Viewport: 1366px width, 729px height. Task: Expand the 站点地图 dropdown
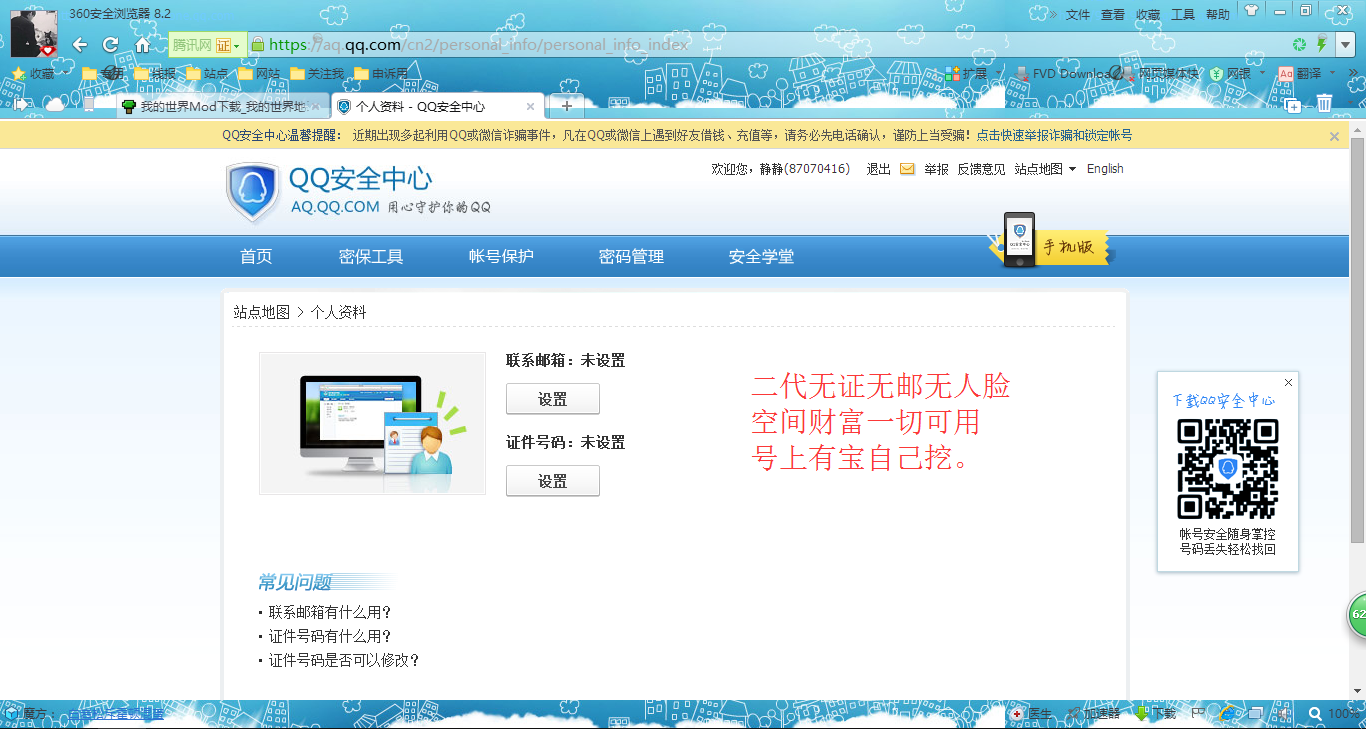[1045, 169]
